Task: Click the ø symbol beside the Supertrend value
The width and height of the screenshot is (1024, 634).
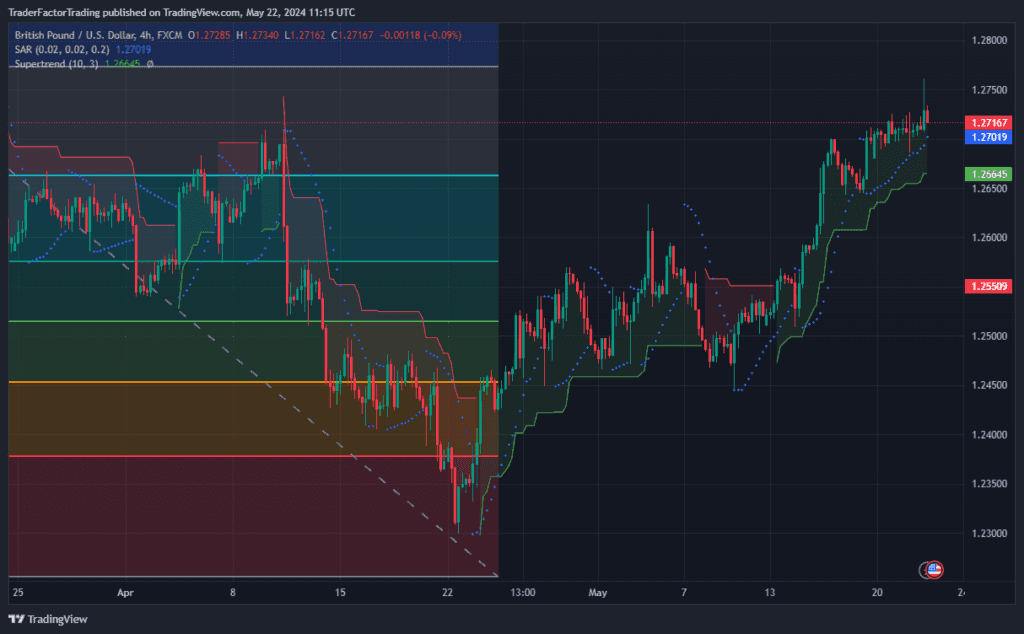Action: pyautogui.click(x=150, y=64)
